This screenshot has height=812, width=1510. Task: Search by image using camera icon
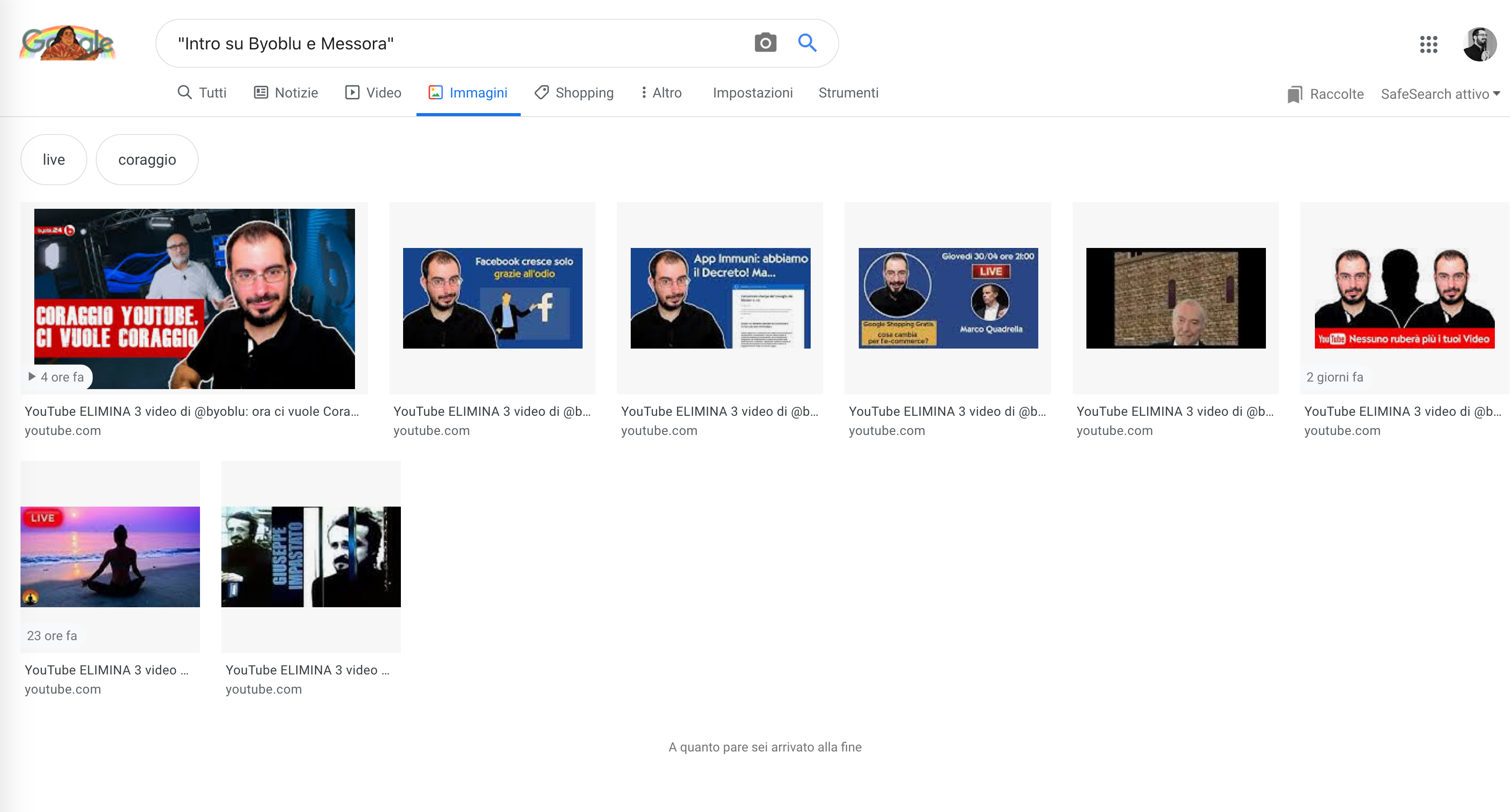tap(765, 43)
